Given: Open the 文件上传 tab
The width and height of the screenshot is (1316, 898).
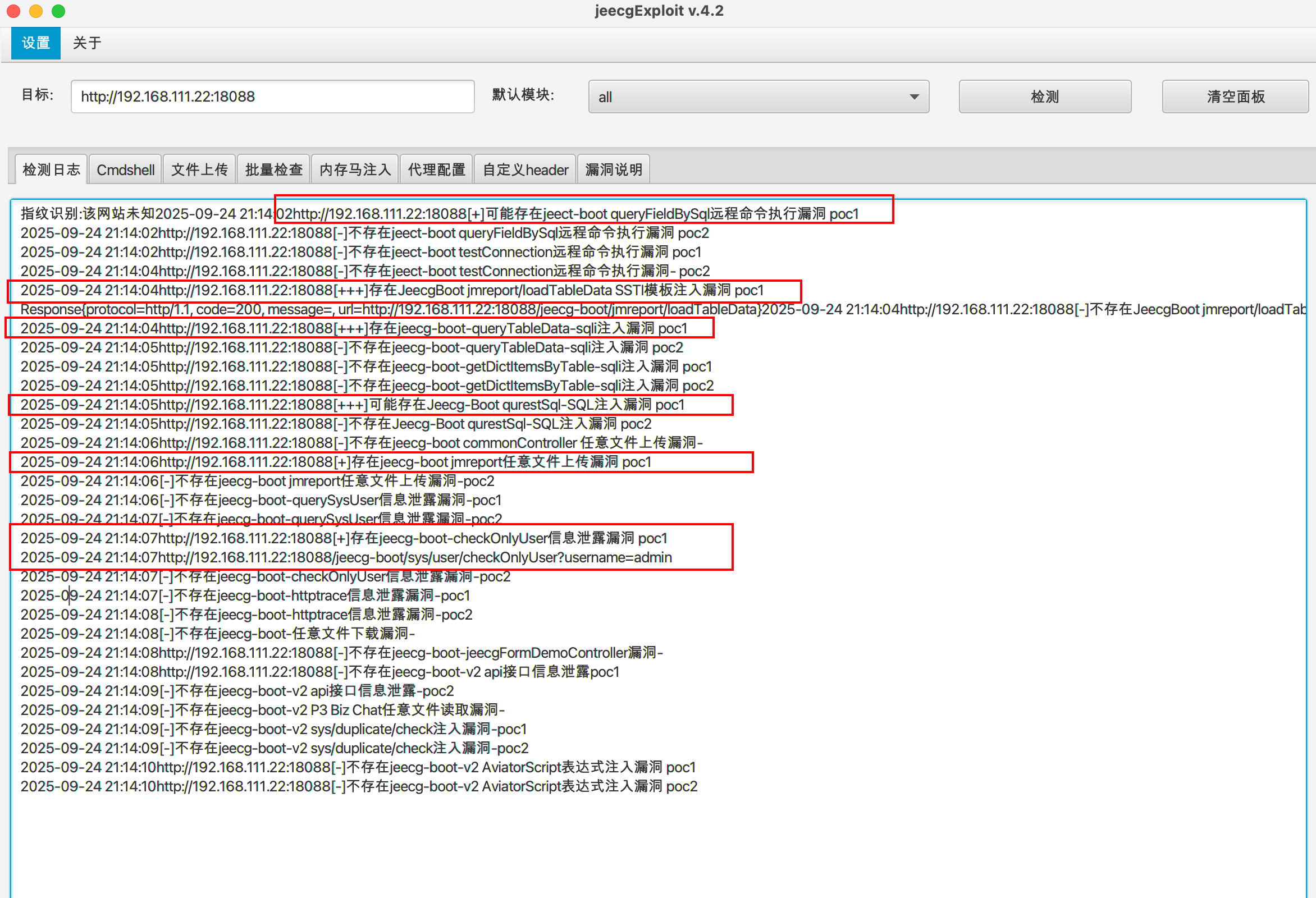Looking at the screenshot, I should click(x=199, y=170).
